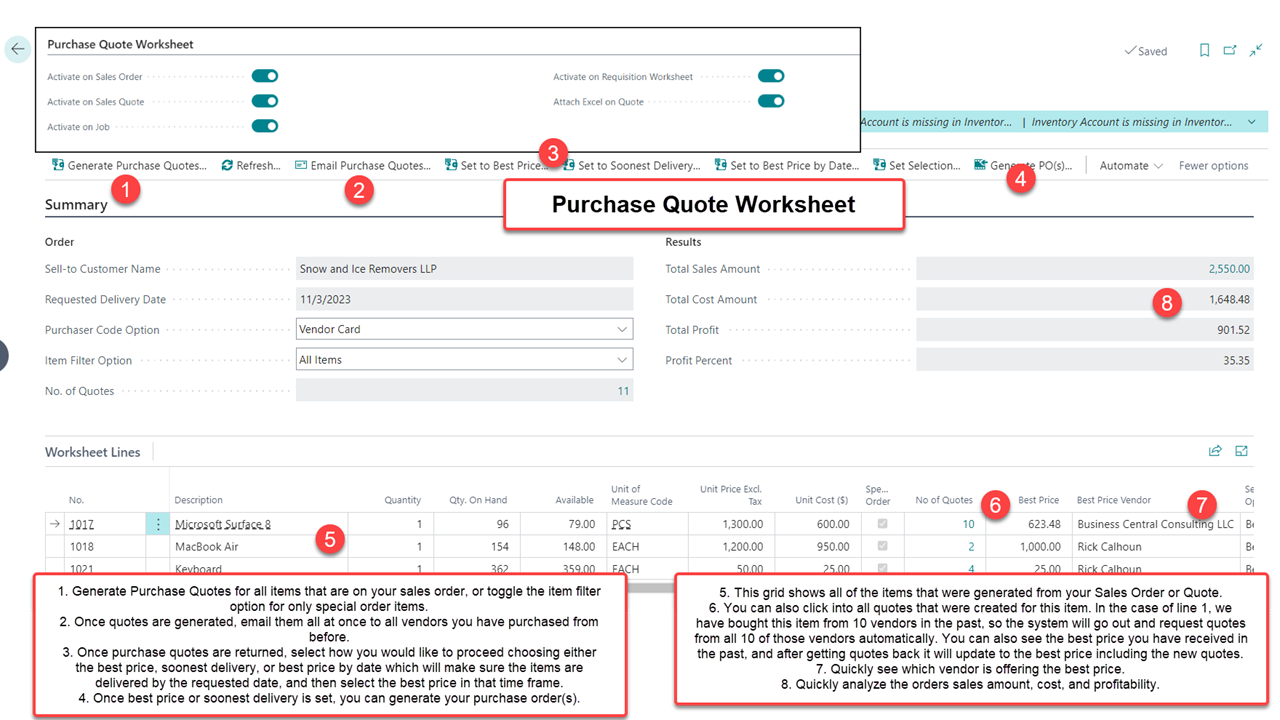Click Sell-to Customer Name field

tap(464, 268)
